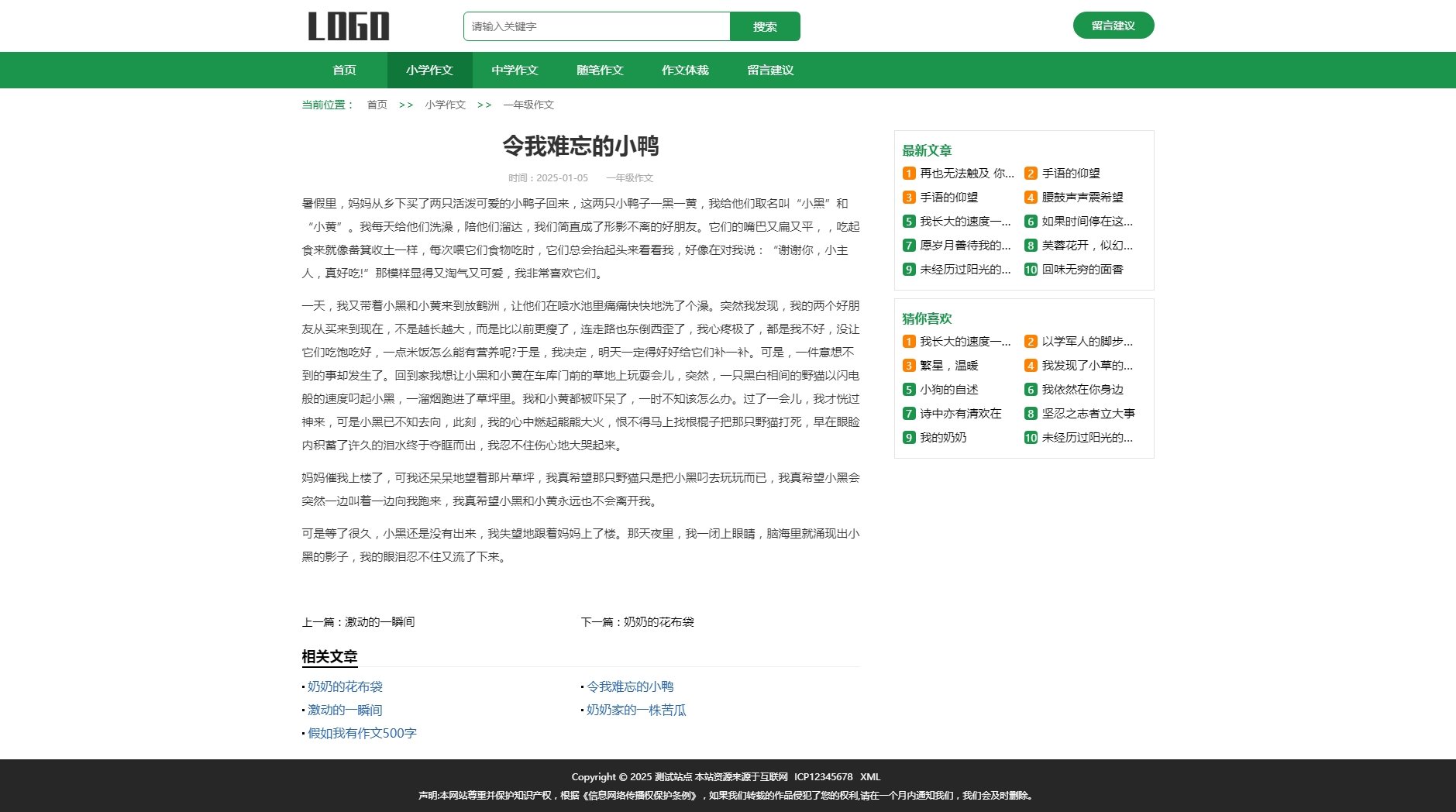
Task: Open 随笔作文 in the navigation bar
Action: click(600, 71)
